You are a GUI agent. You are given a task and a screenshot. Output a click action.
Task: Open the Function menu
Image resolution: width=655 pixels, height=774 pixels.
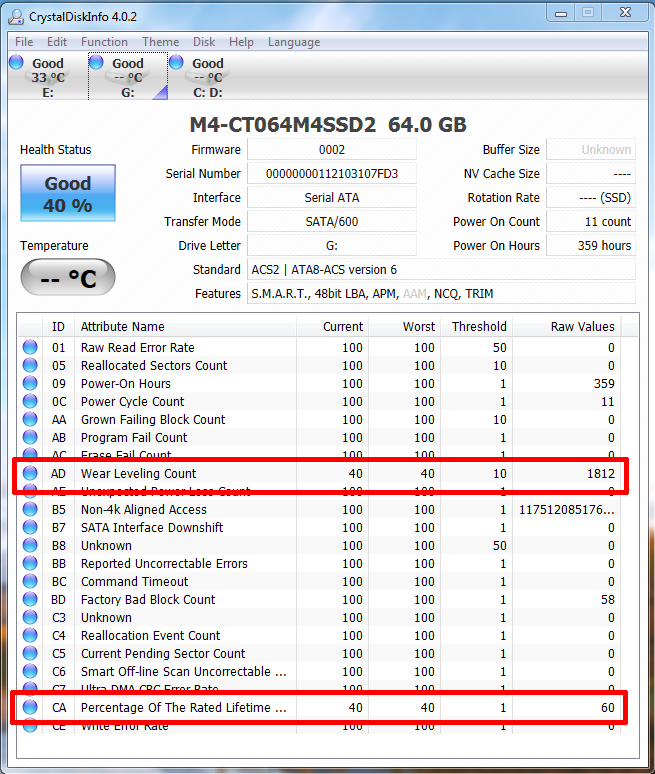tap(104, 42)
